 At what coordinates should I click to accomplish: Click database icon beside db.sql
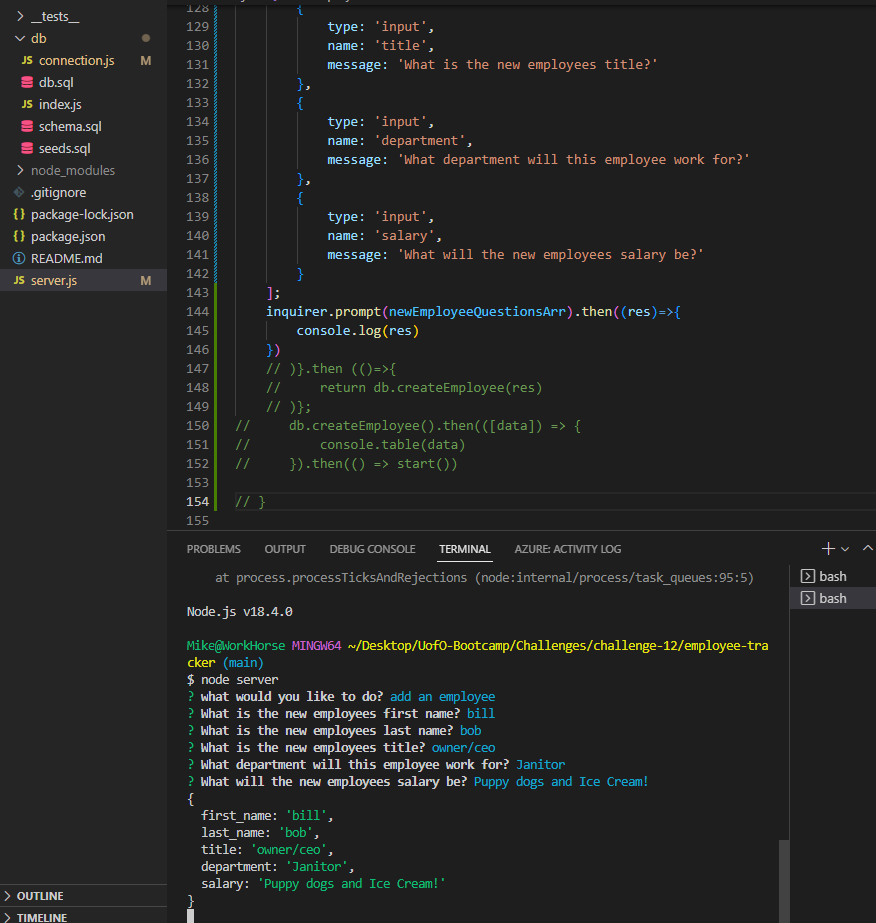pos(27,82)
